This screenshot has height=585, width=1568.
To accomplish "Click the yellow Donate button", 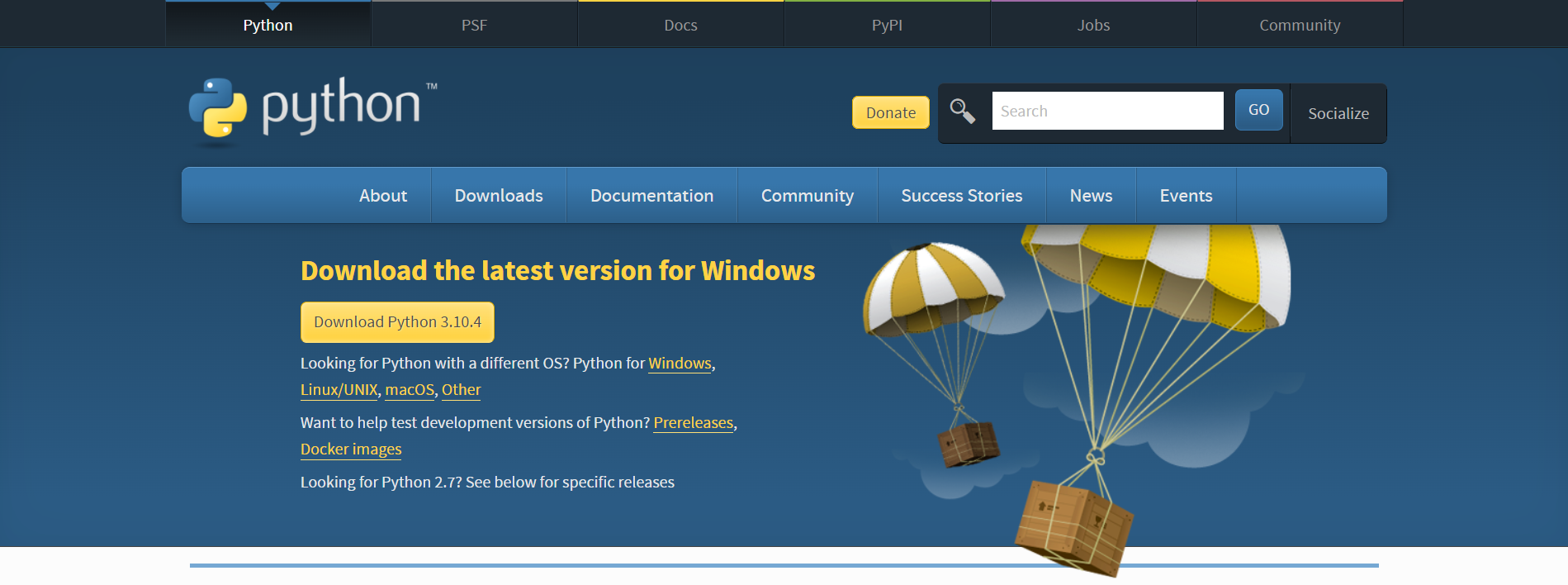I will pos(891,112).
